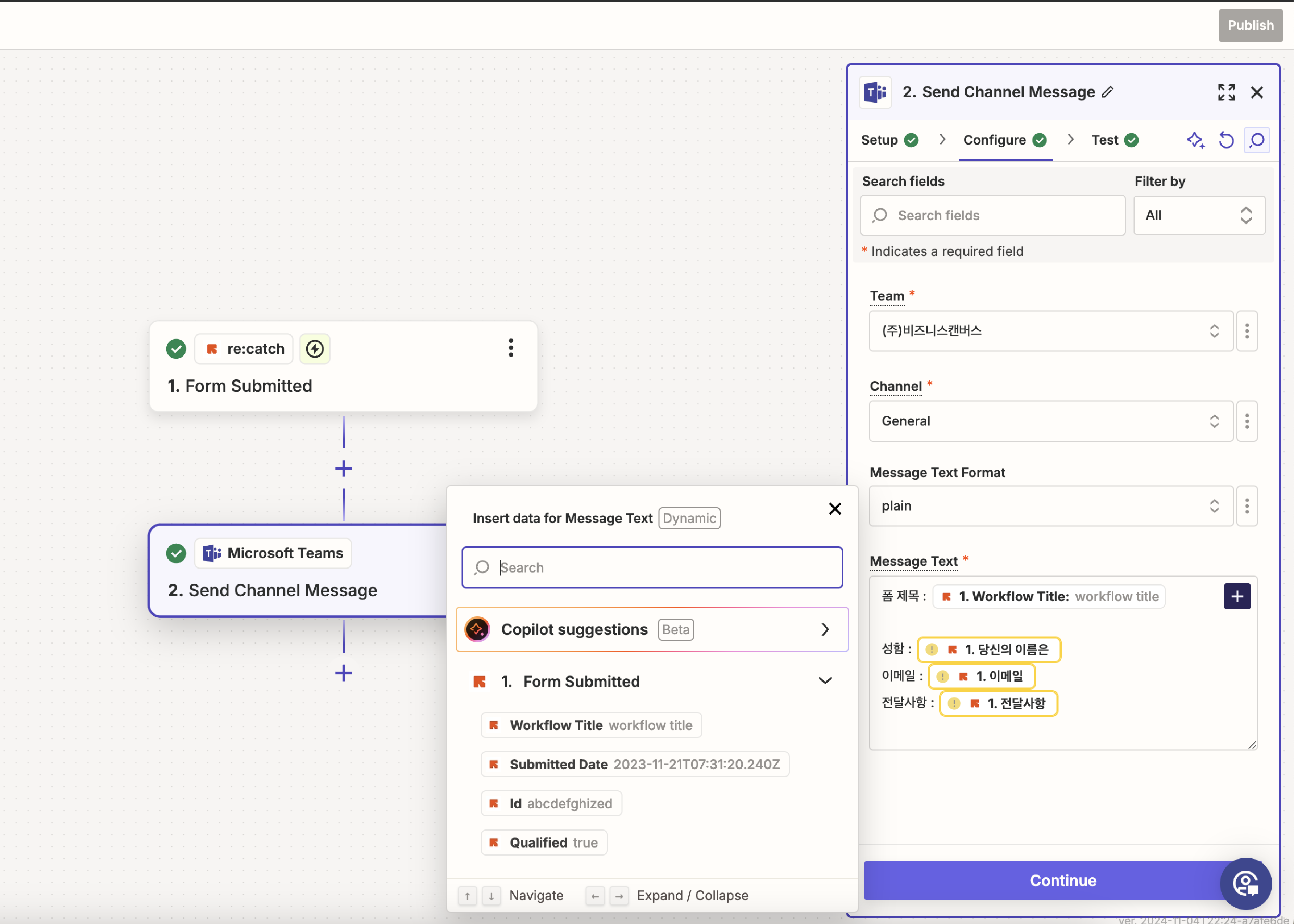Open the Filter by All dropdown
The height and width of the screenshot is (924, 1294).
pyautogui.click(x=1199, y=215)
